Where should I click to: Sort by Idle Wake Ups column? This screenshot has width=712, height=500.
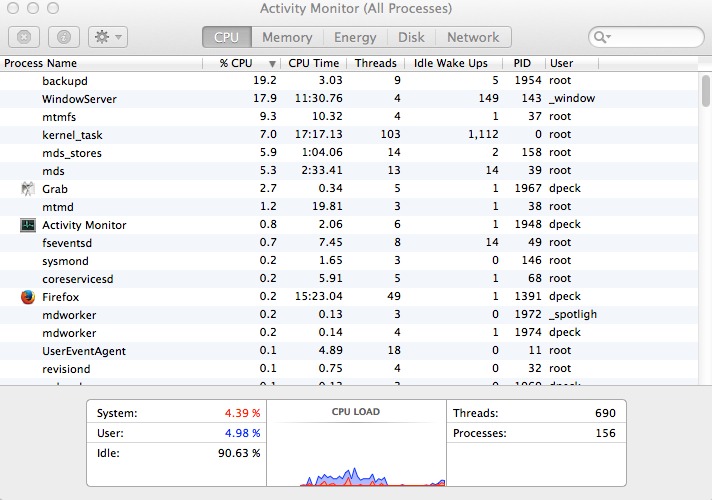(x=454, y=63)
